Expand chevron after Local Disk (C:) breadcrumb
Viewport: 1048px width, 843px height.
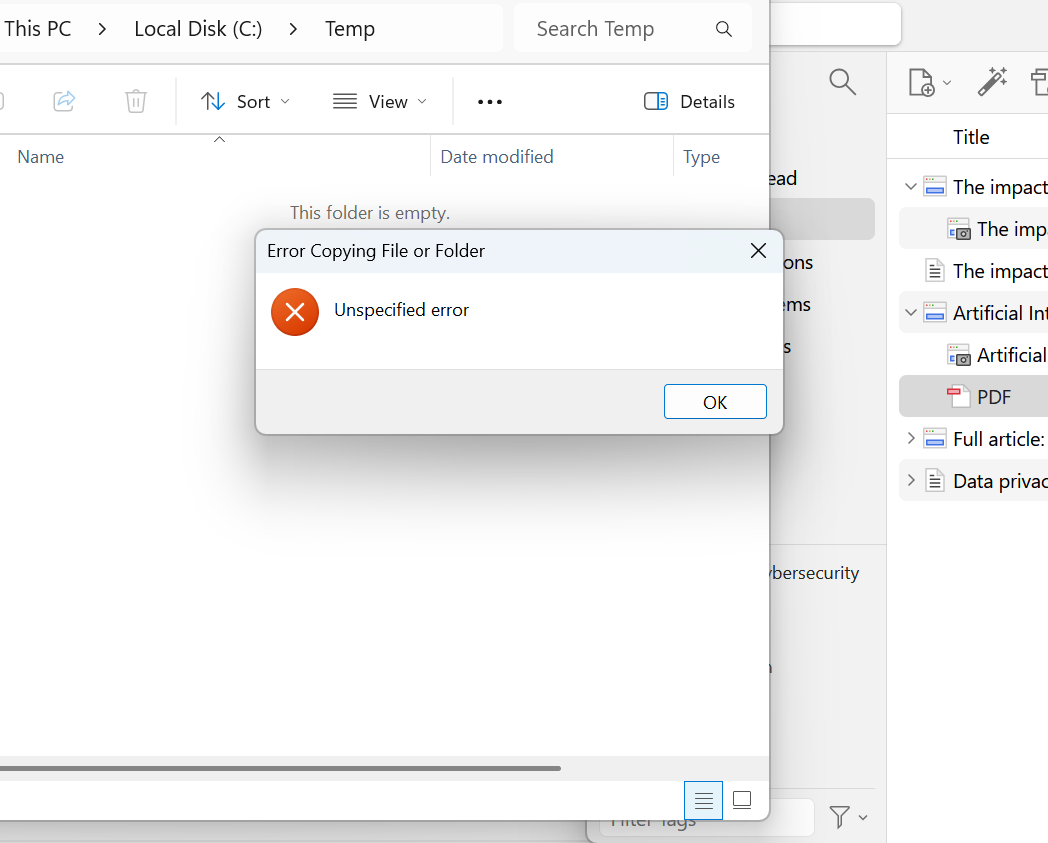pyautogui.click(x=293, y=29)
